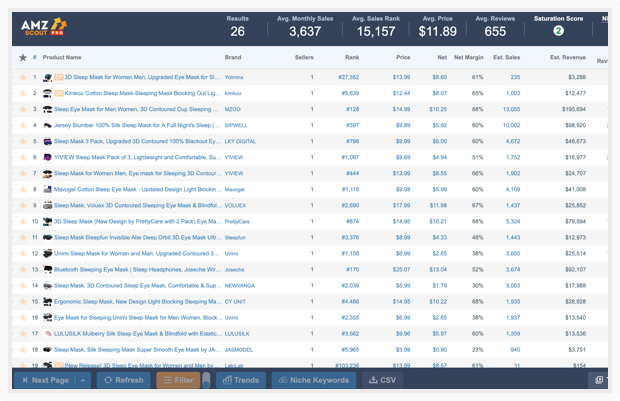Export results to CSV
The image size is (620, 401).
coord(382,380)
